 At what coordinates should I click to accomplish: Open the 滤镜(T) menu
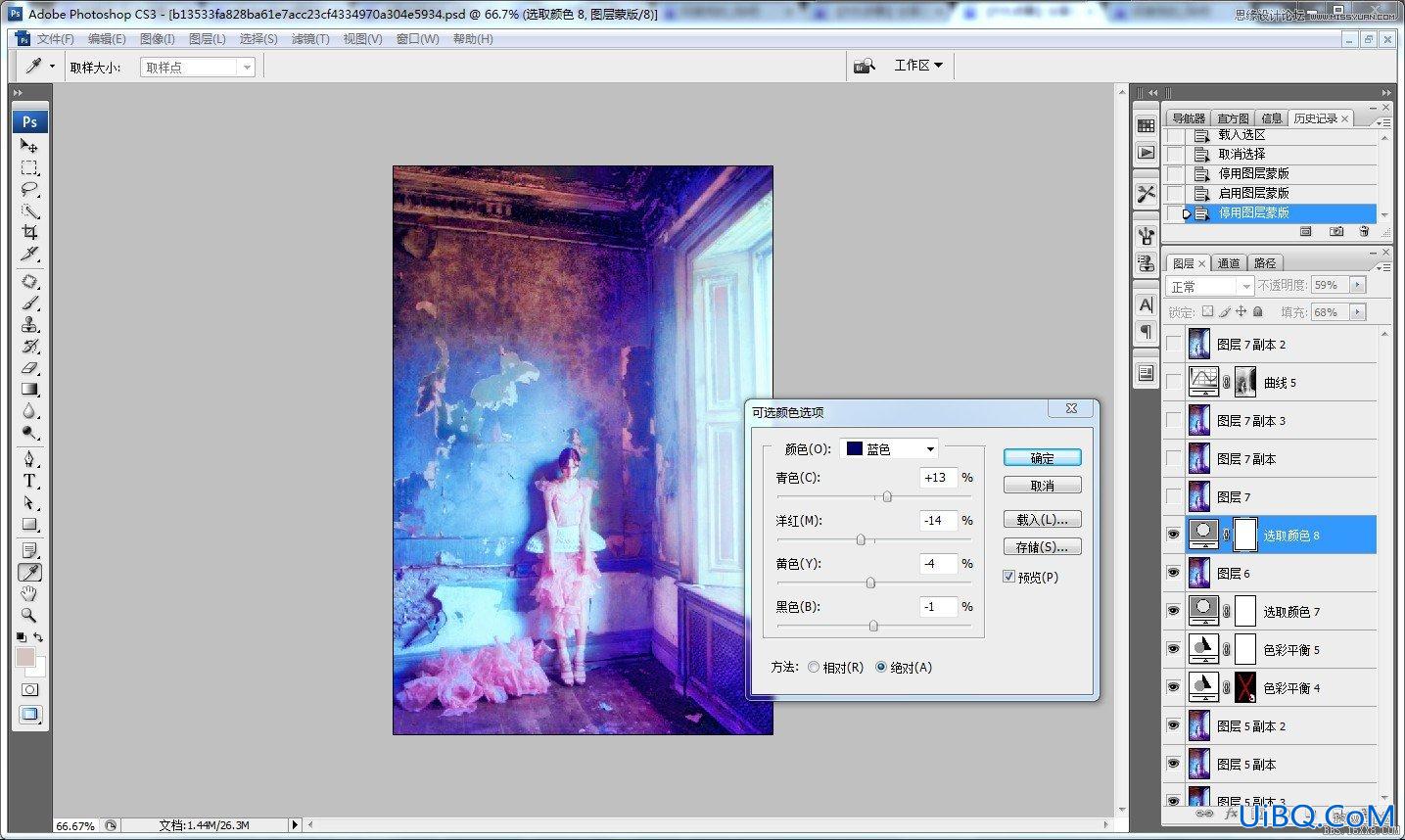[310, 39]
